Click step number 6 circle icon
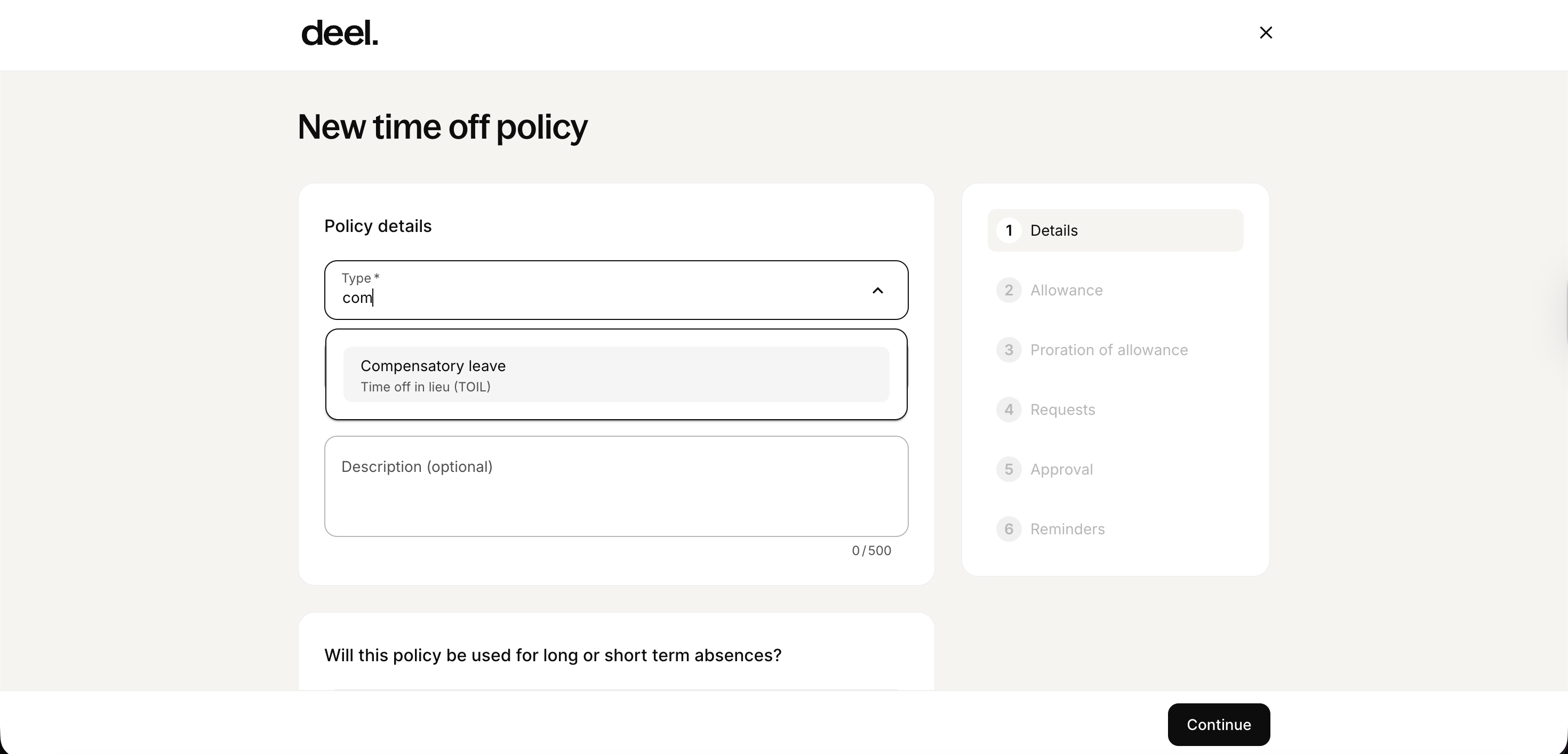The width and height of the screenshot is (1568, 754). [x=1009, y=529]
